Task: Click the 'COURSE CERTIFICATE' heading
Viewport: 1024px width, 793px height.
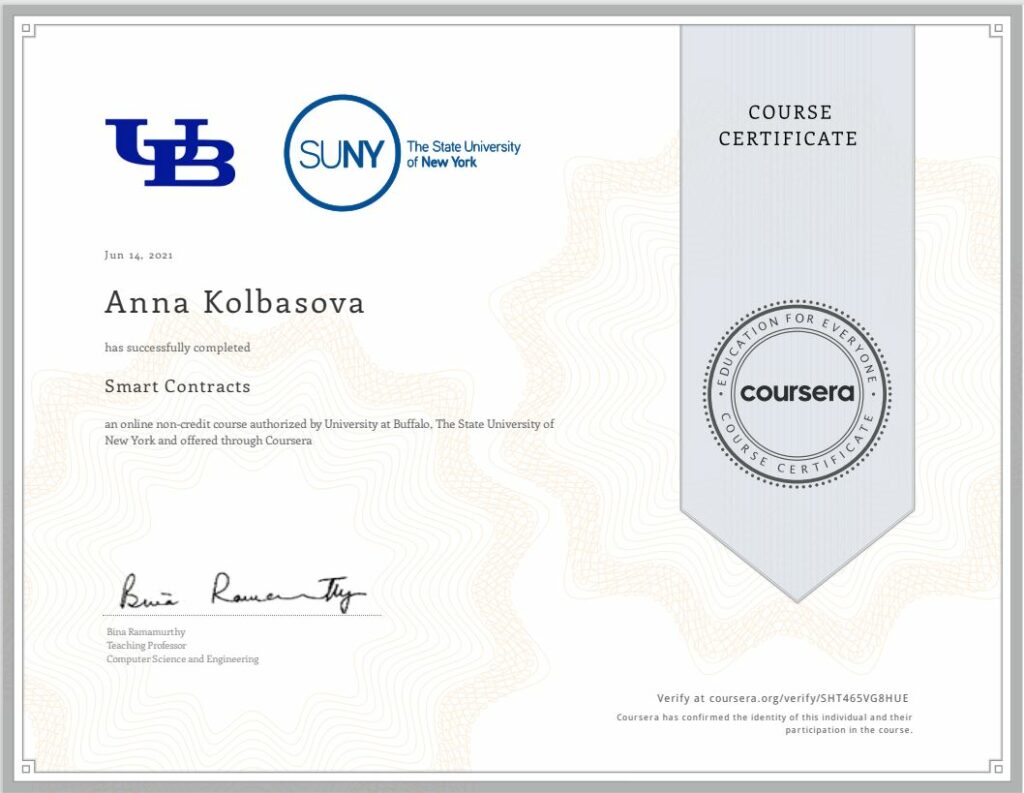Action: (788, 125)
